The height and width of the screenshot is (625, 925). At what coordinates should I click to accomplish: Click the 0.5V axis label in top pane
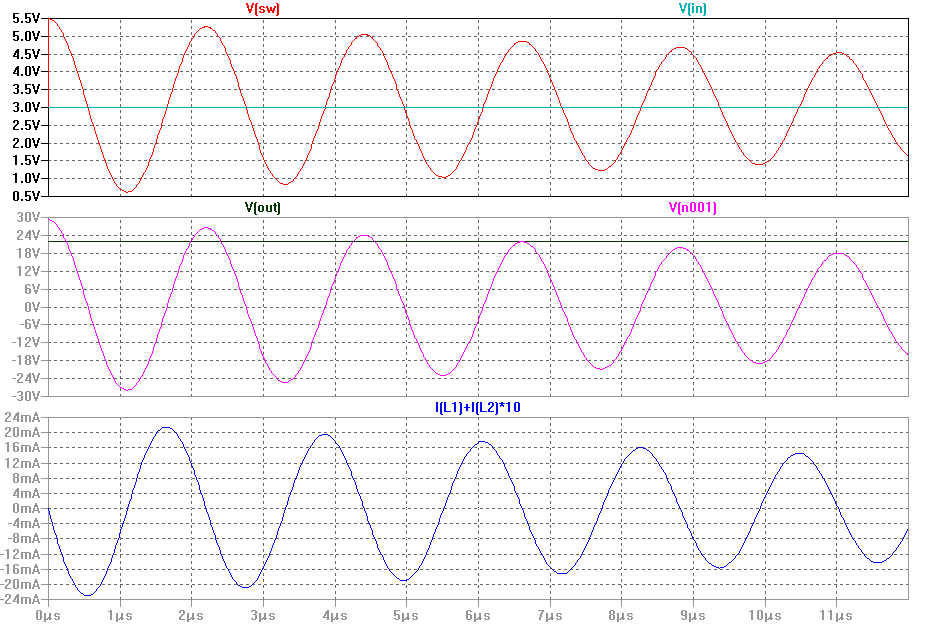tap(26, 196)
